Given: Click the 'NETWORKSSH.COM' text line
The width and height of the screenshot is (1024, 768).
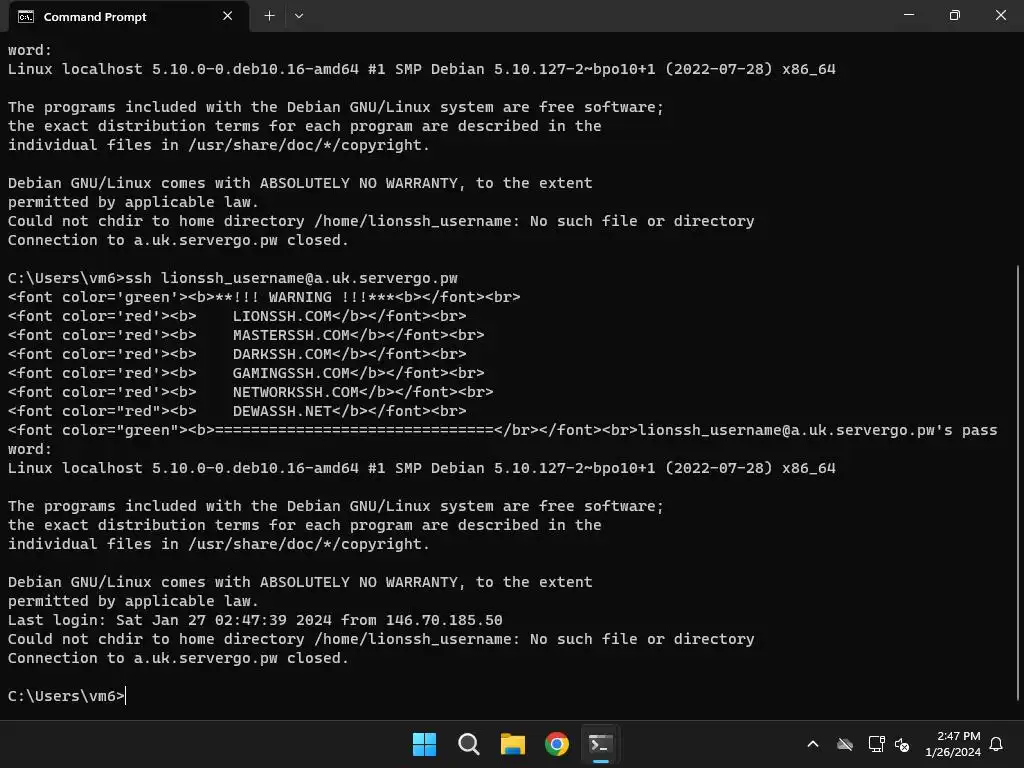Looking at the screenshot, I should coord(251,392).
